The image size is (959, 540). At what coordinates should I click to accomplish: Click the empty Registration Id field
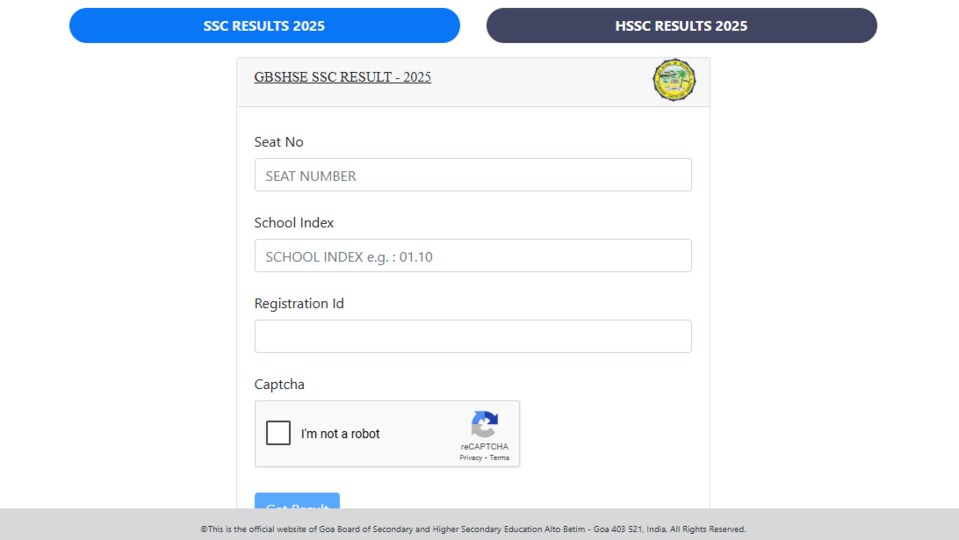[473, 336]
